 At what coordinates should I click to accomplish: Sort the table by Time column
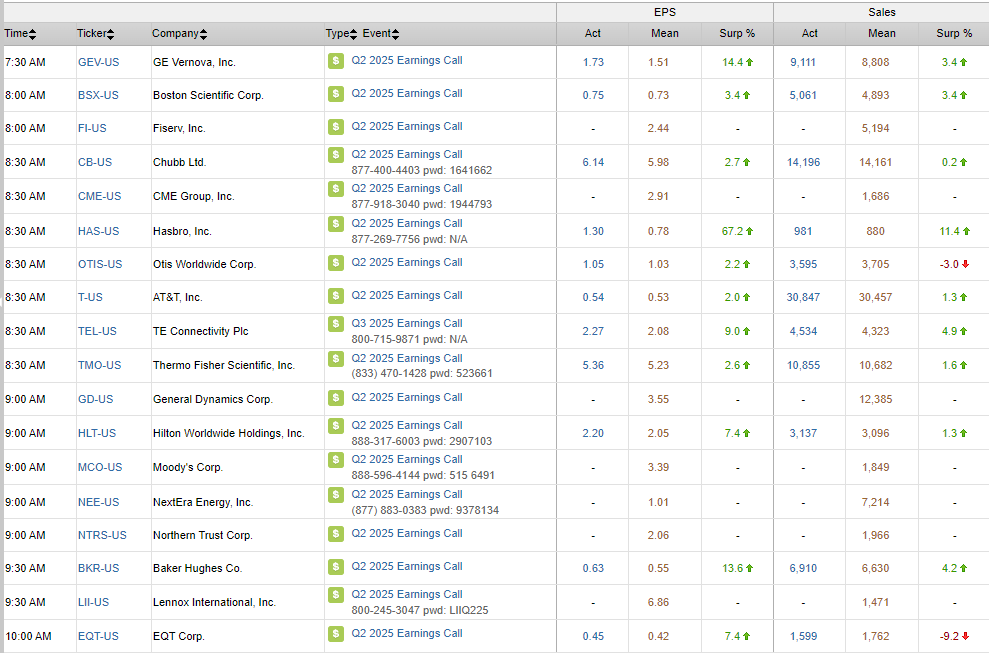[20, 33]
